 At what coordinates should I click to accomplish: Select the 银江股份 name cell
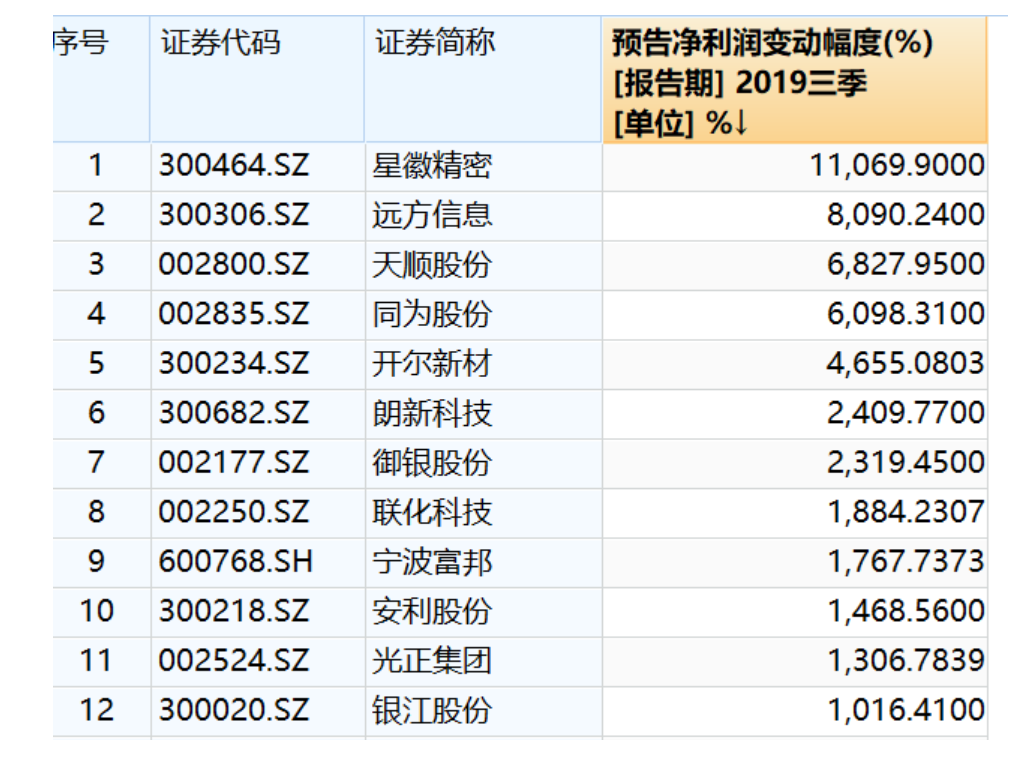(432, 711)
